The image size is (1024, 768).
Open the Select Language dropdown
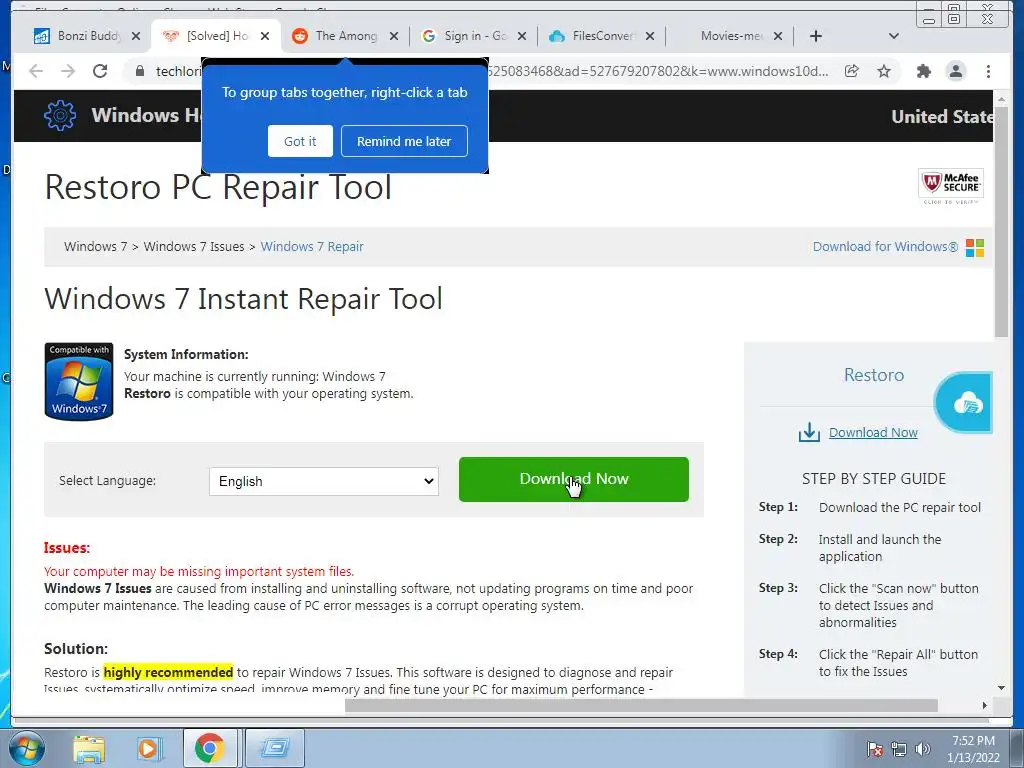324,481
